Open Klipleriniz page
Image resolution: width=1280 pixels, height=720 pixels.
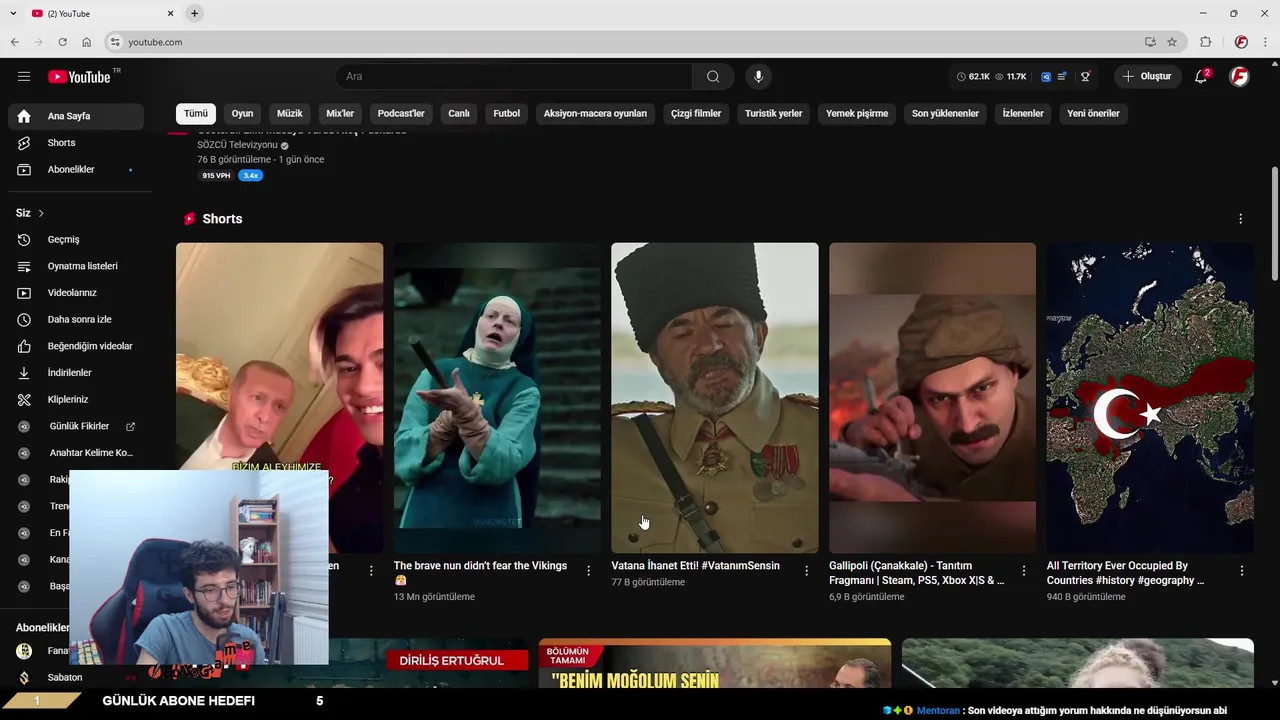point(76,400)
